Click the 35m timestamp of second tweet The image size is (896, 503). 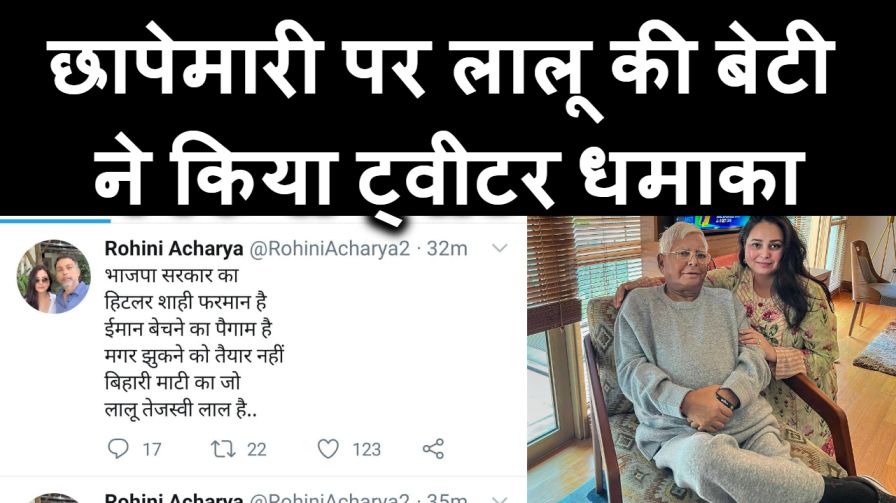tap(447, 498)
